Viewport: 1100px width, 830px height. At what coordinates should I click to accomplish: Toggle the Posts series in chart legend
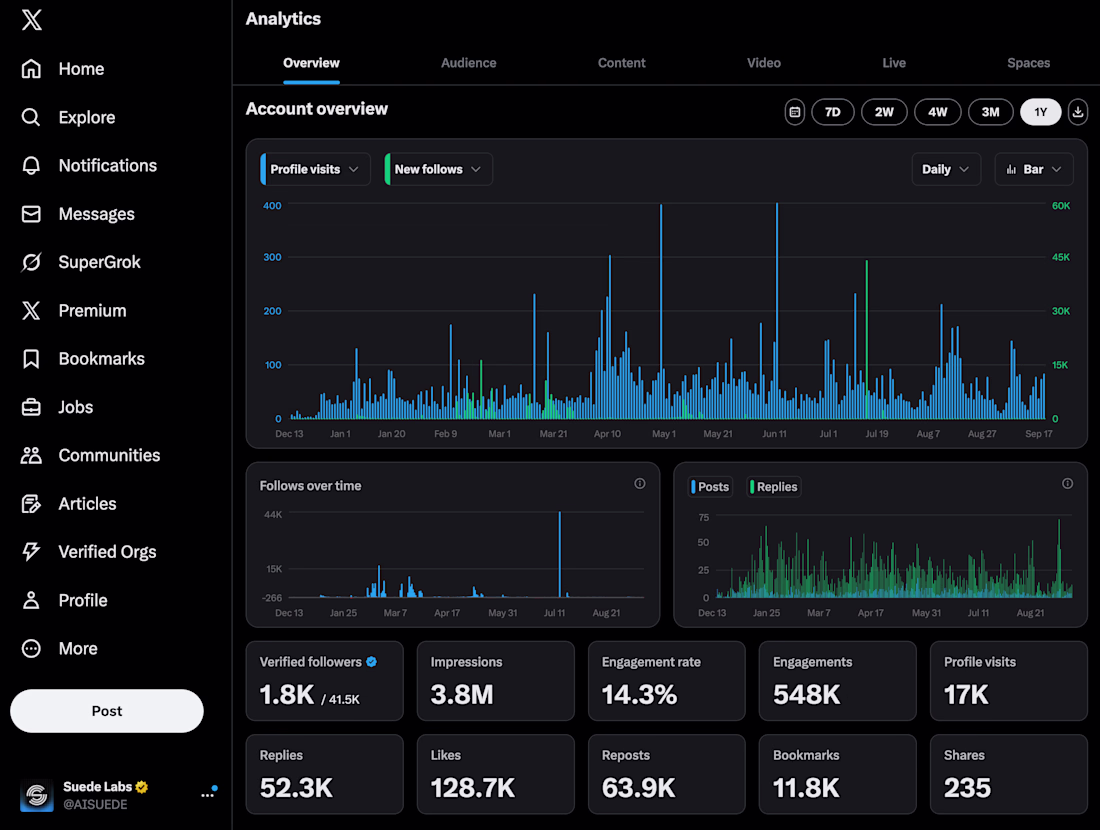(x=710, y=487)
